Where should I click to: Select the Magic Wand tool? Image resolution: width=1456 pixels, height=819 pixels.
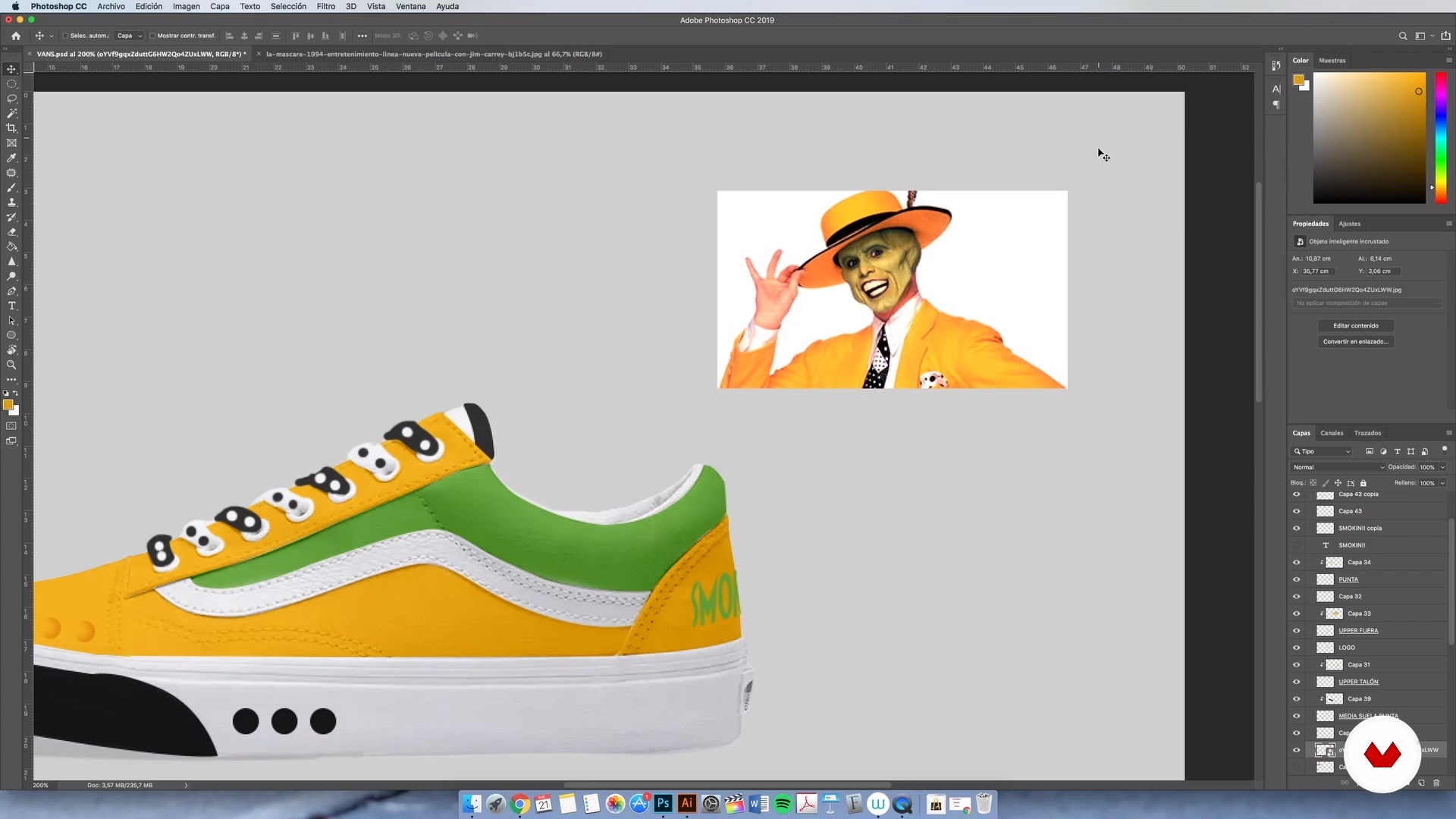(11, 114)
